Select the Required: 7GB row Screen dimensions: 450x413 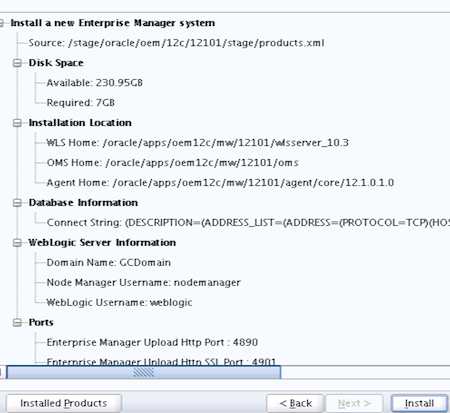[81, 103]
